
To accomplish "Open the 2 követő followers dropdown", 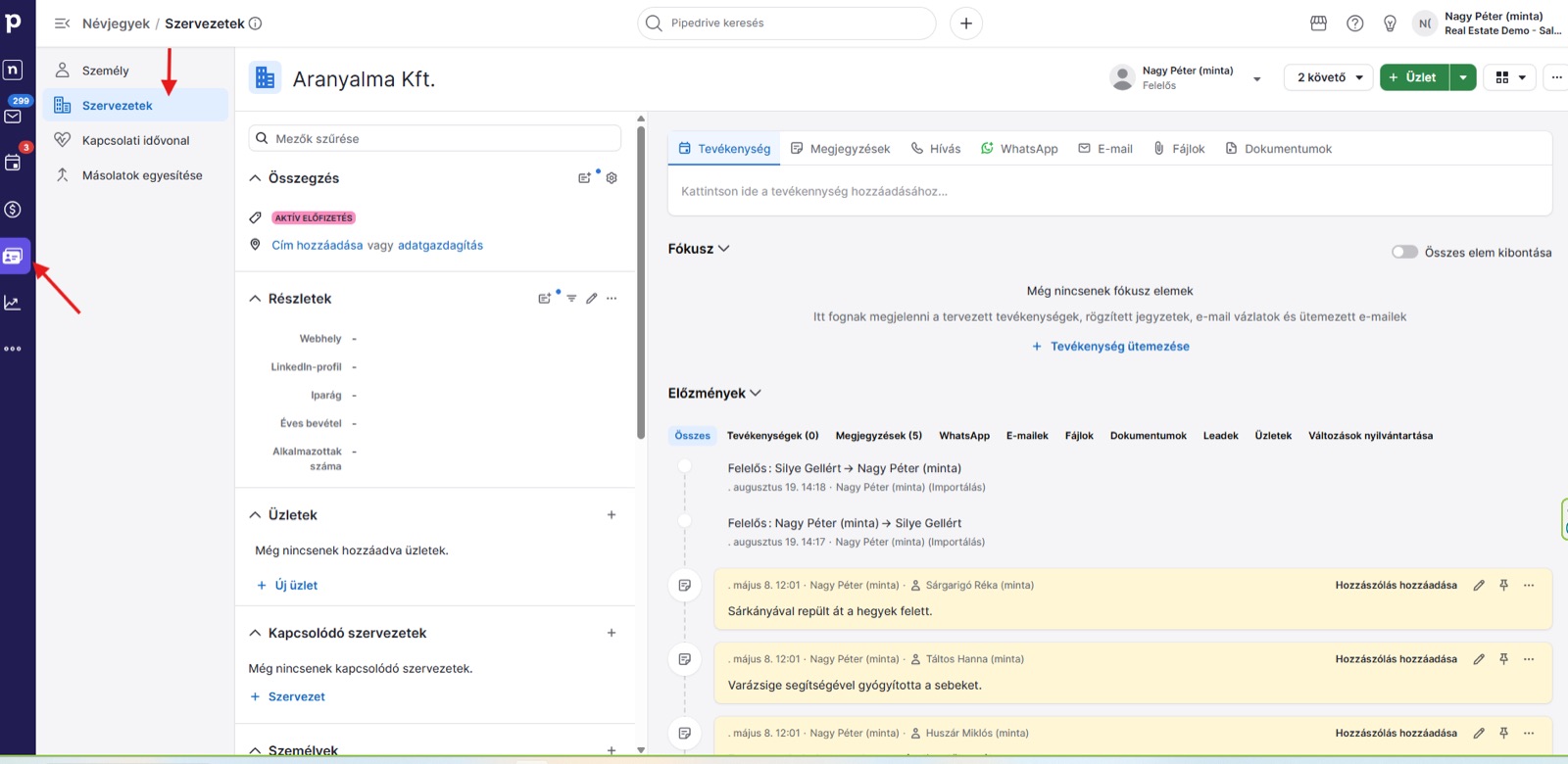I will pyautogui.click(x=1330, y=77).
